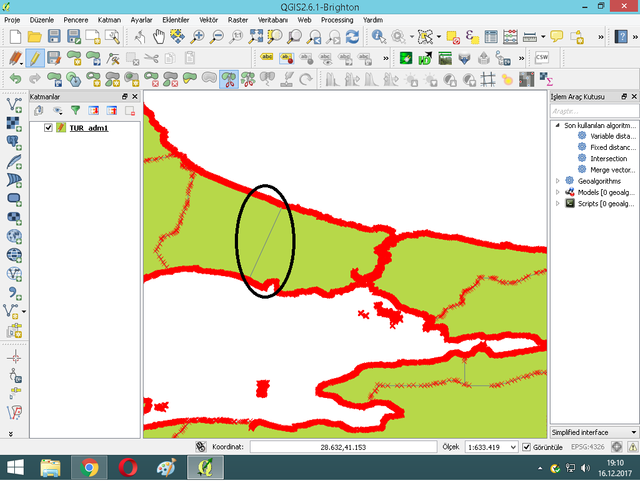This screenshot has width=640, height=486.
Task: Open the Simplified interface dropdown
Action: pos(594,433)
